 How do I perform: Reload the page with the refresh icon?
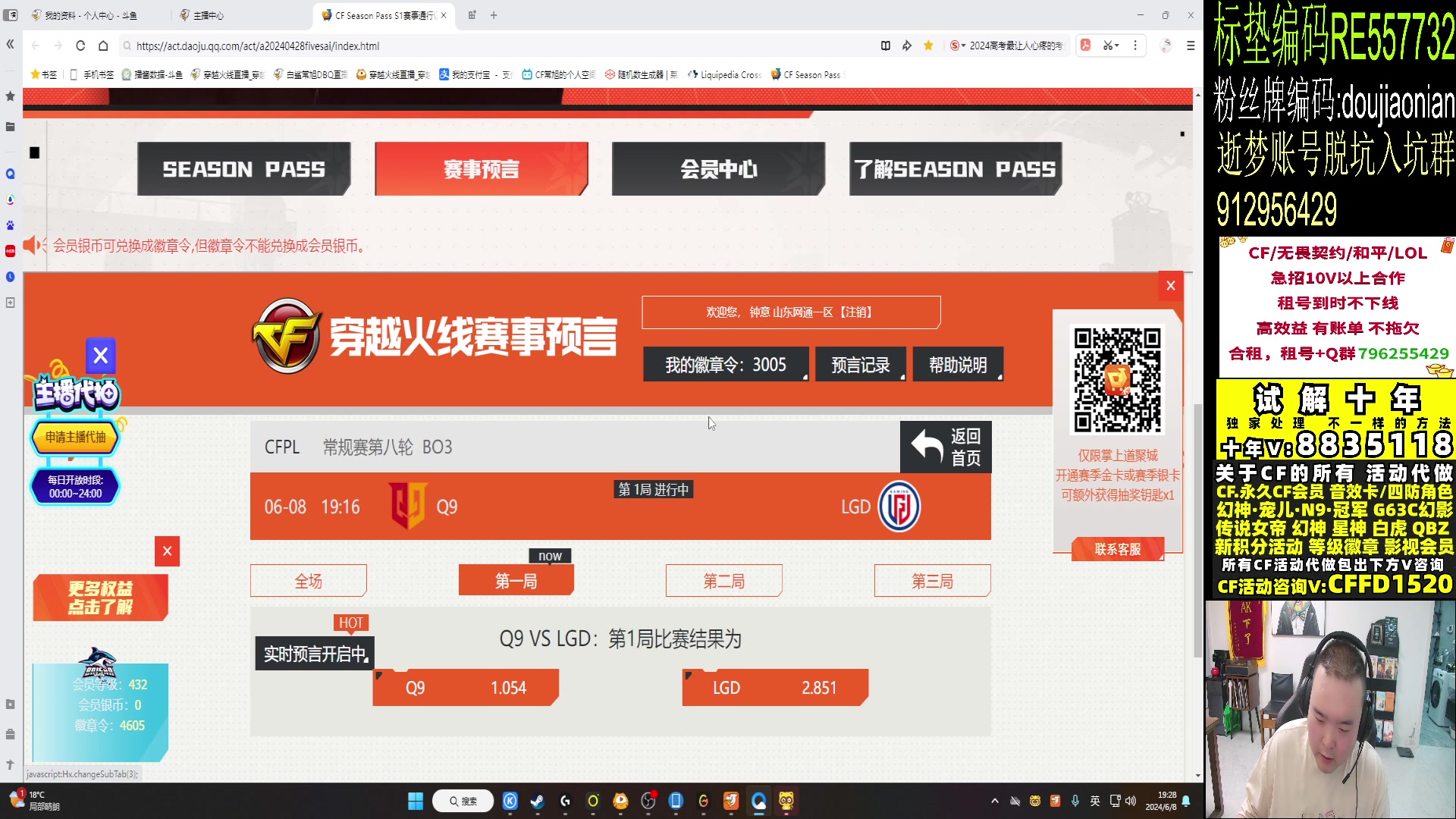[x=80, y=46]
